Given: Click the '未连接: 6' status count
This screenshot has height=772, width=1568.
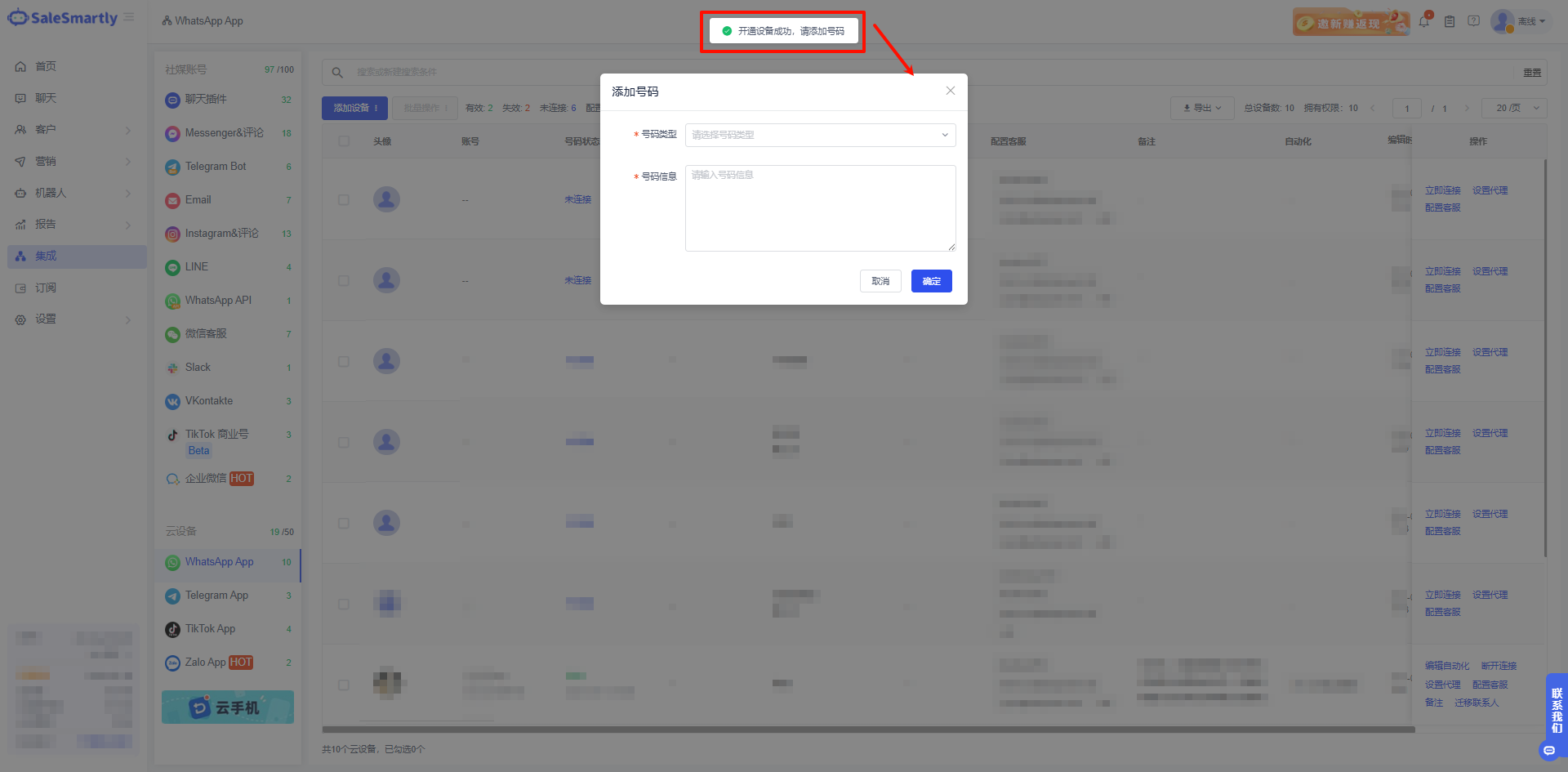Looking at the screenshot, I should [x=558, y=108].
